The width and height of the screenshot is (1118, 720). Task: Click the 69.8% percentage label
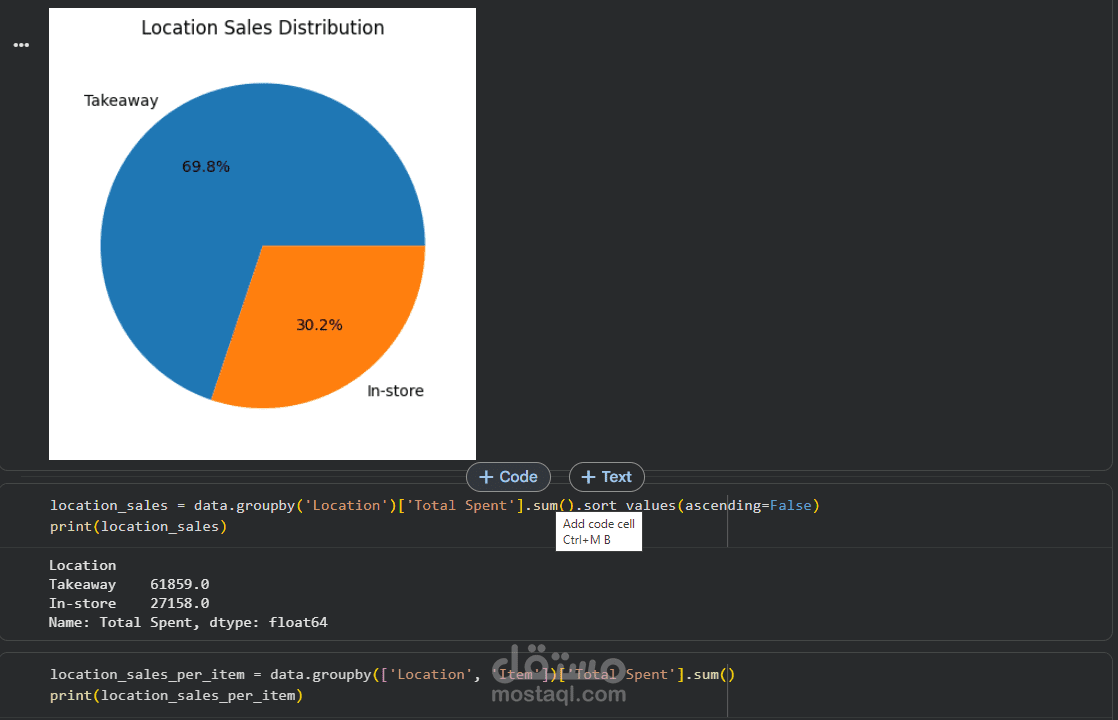205,167
